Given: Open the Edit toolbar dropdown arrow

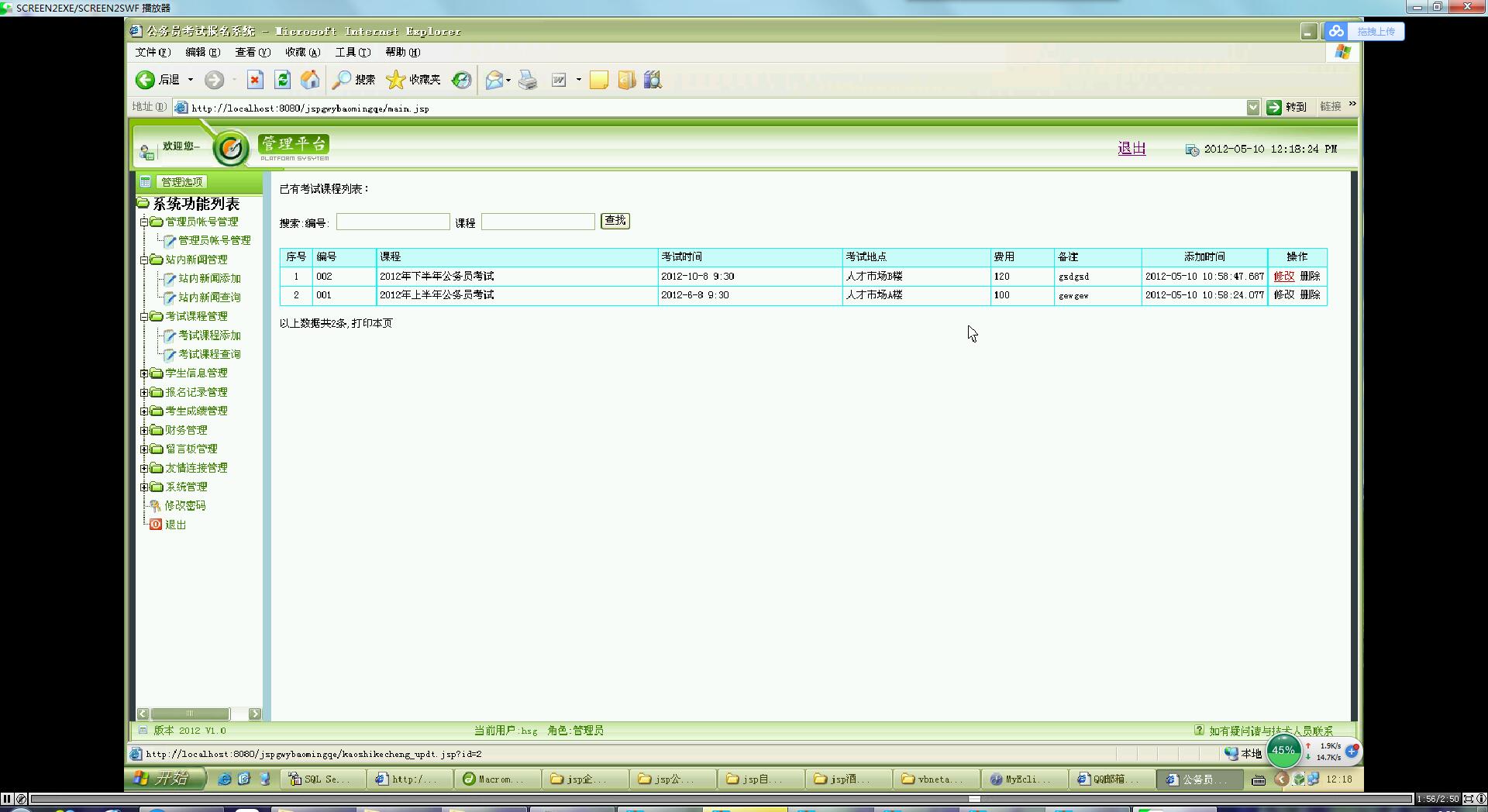Looking at the screenshot, I should point(579,80).
